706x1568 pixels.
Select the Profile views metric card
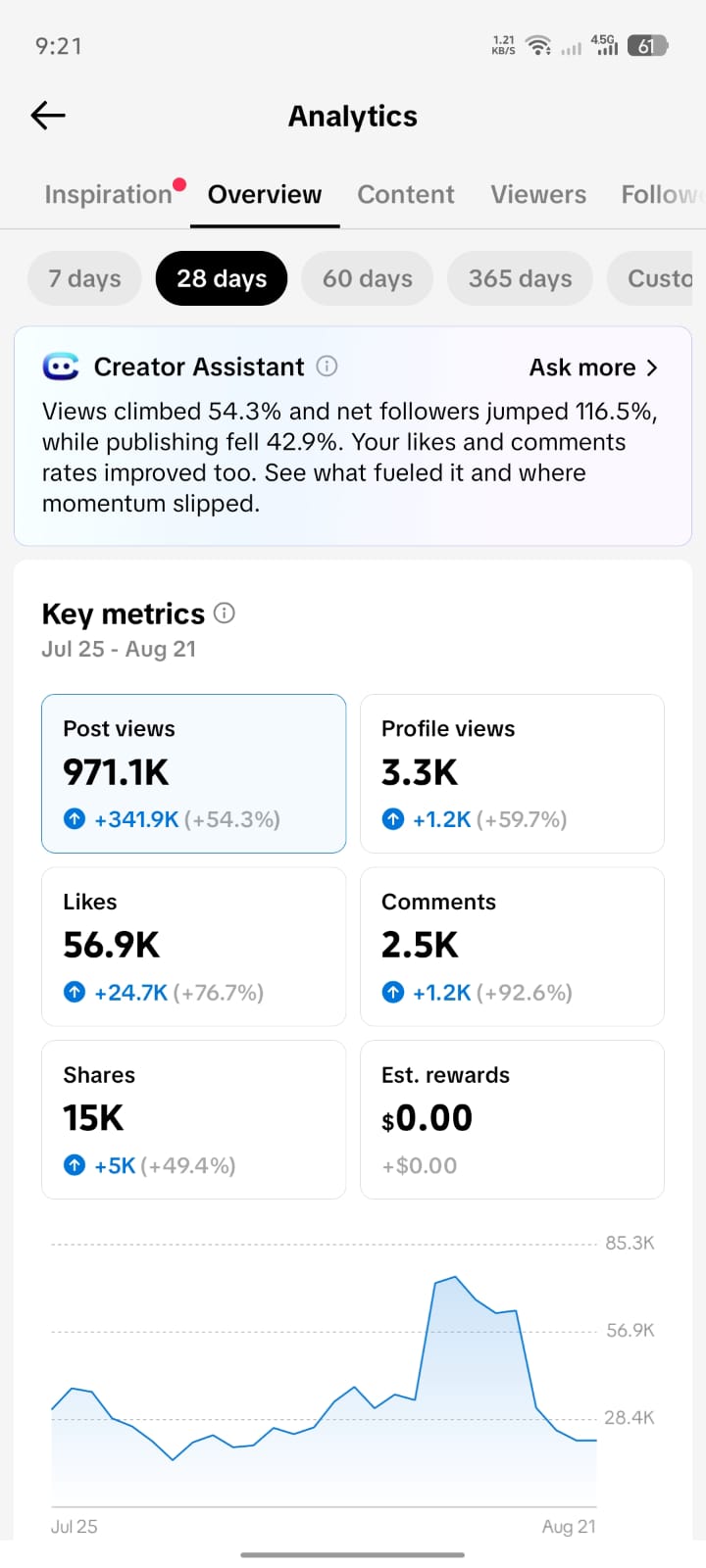coord(512,773)
